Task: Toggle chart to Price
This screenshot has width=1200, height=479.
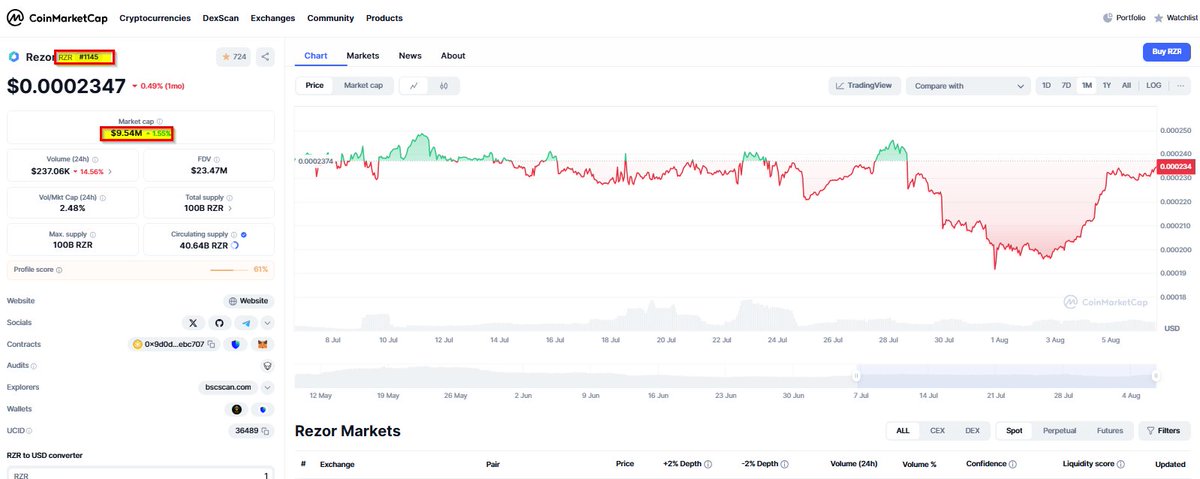Action: (314, 86)
